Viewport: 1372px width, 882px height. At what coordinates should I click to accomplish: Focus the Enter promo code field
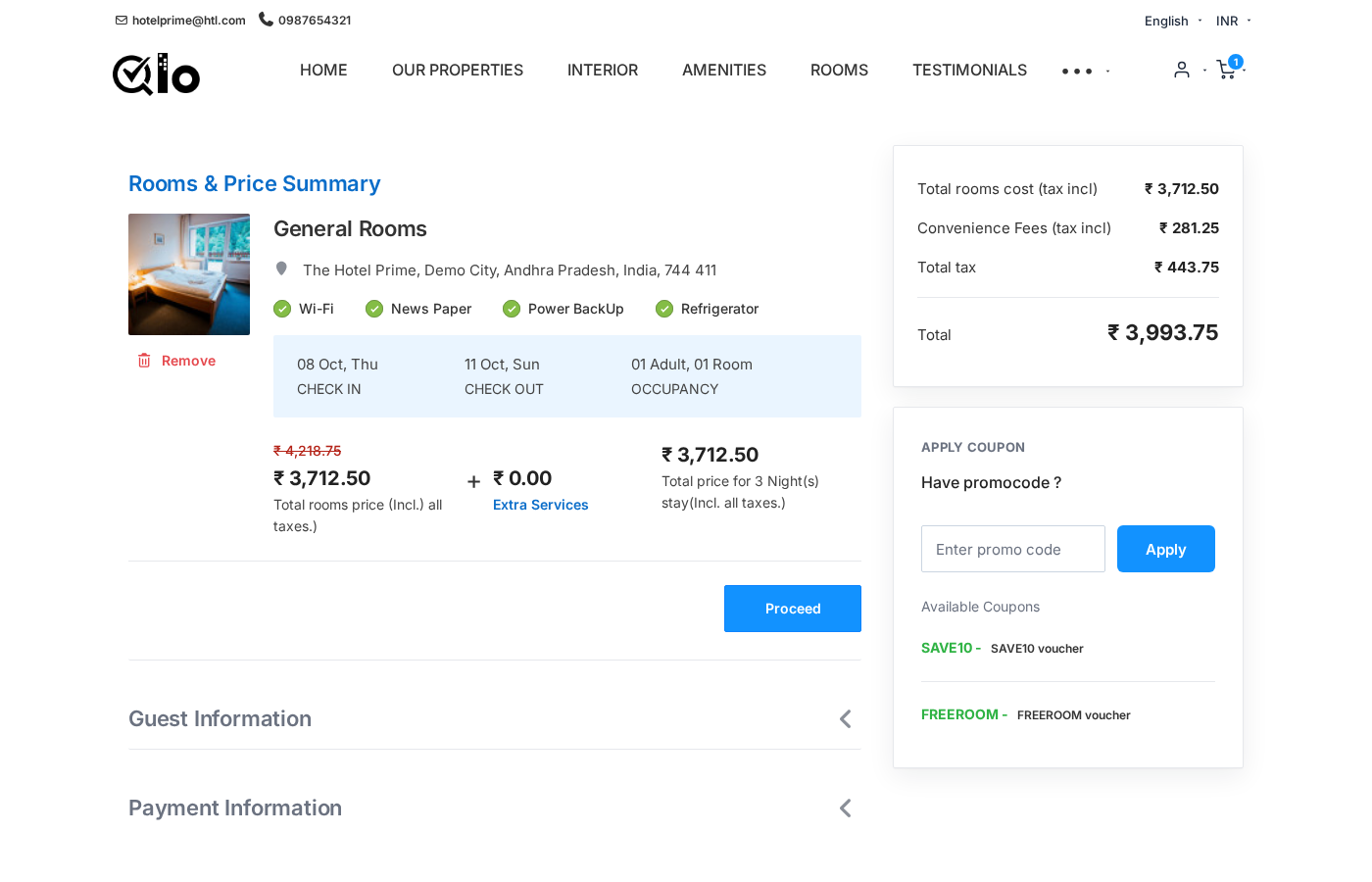[x=1013, y=549]
